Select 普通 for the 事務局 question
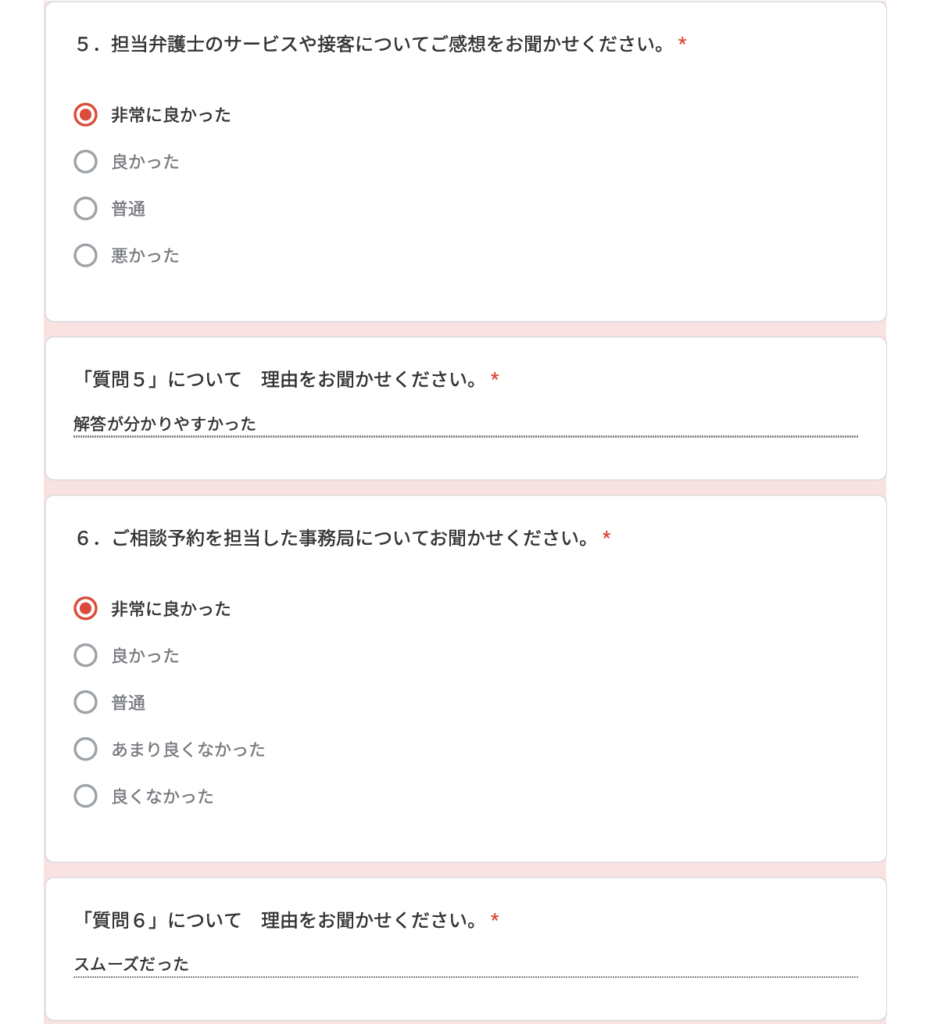The width and height of the screenshot is (930, 1024). coord(86,703)
